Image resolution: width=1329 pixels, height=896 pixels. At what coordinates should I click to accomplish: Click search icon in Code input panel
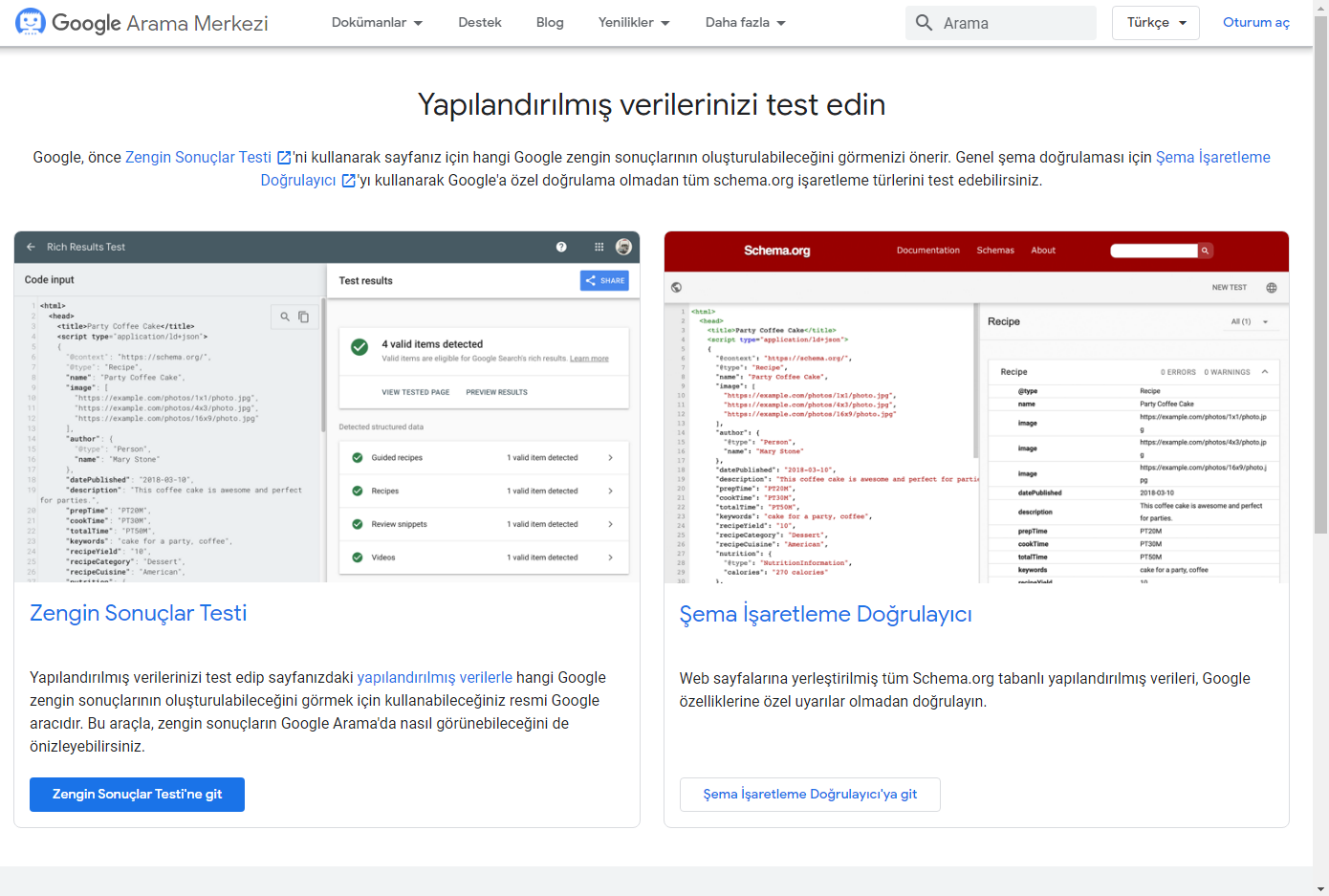(x=285, y=317)
